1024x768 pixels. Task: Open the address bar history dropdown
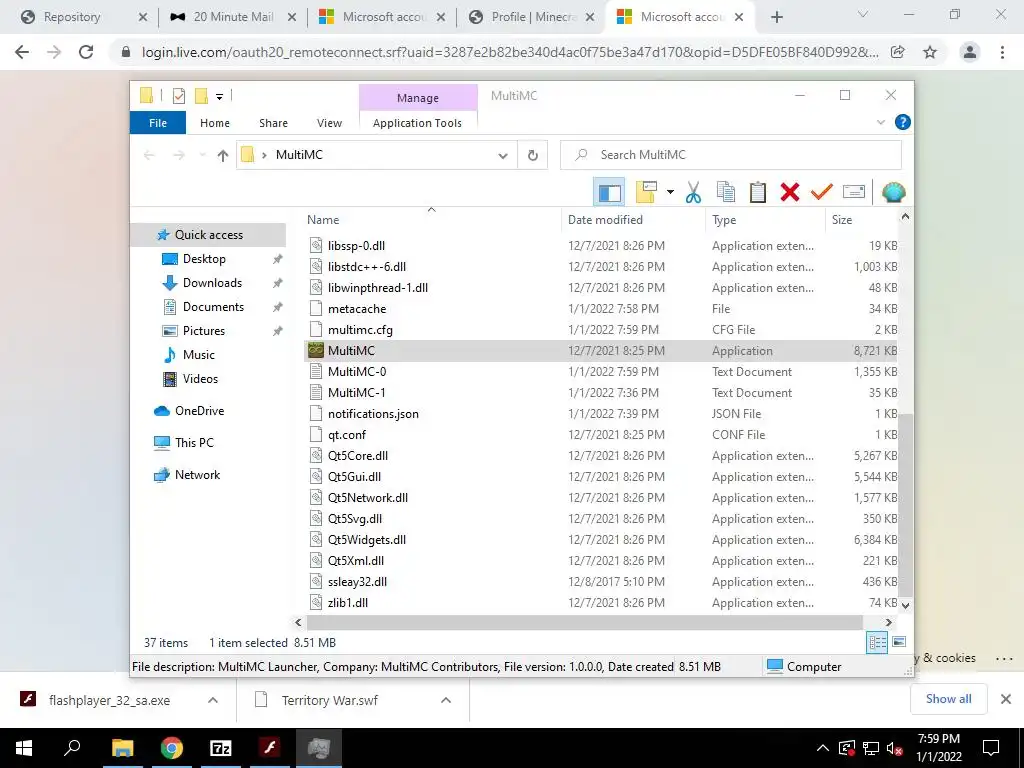tap(503, 155)
